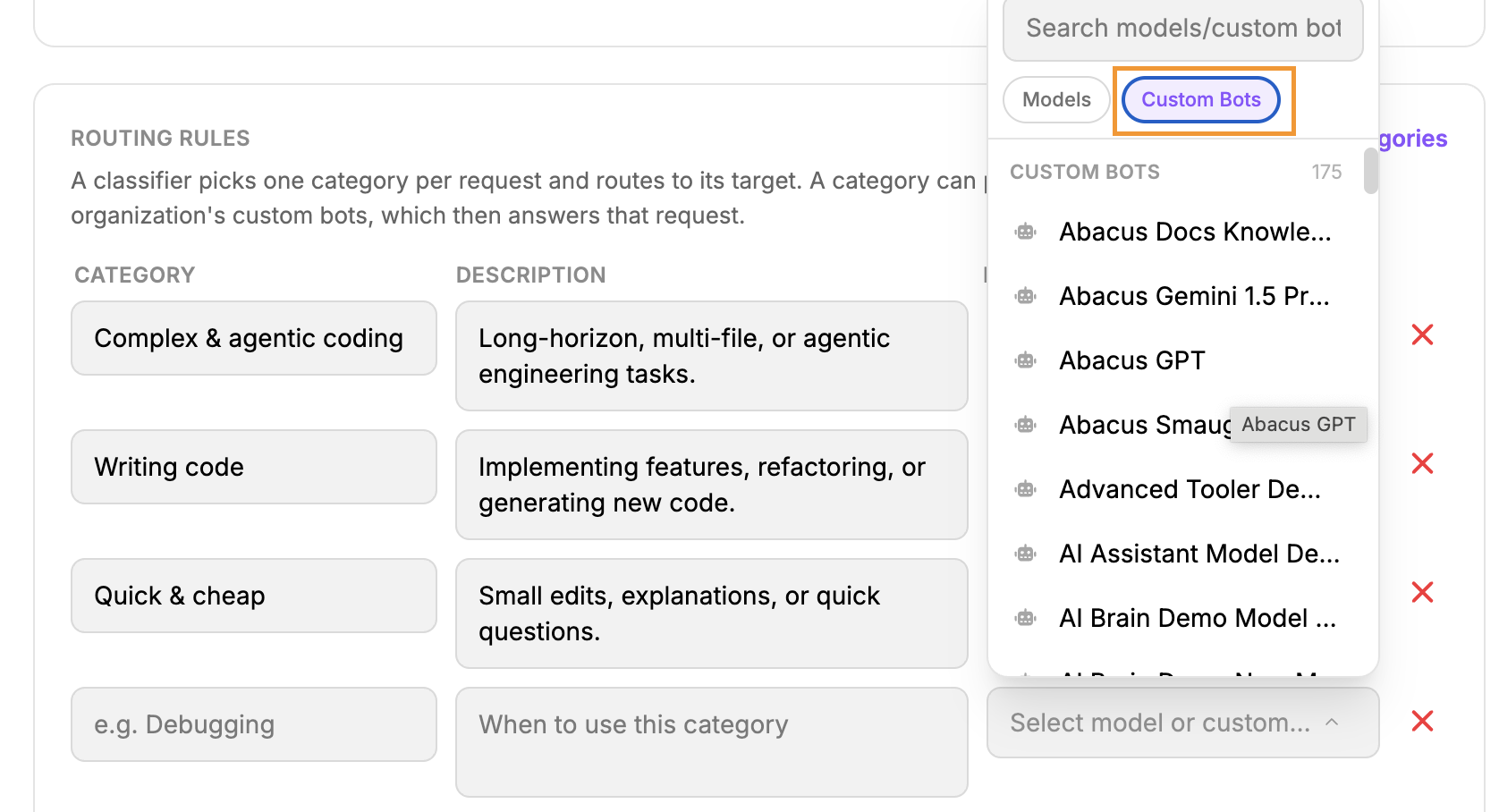Remove the Writing code routing rule
The width and height of the screenshot is (1499, 812).
(1422, 464)
